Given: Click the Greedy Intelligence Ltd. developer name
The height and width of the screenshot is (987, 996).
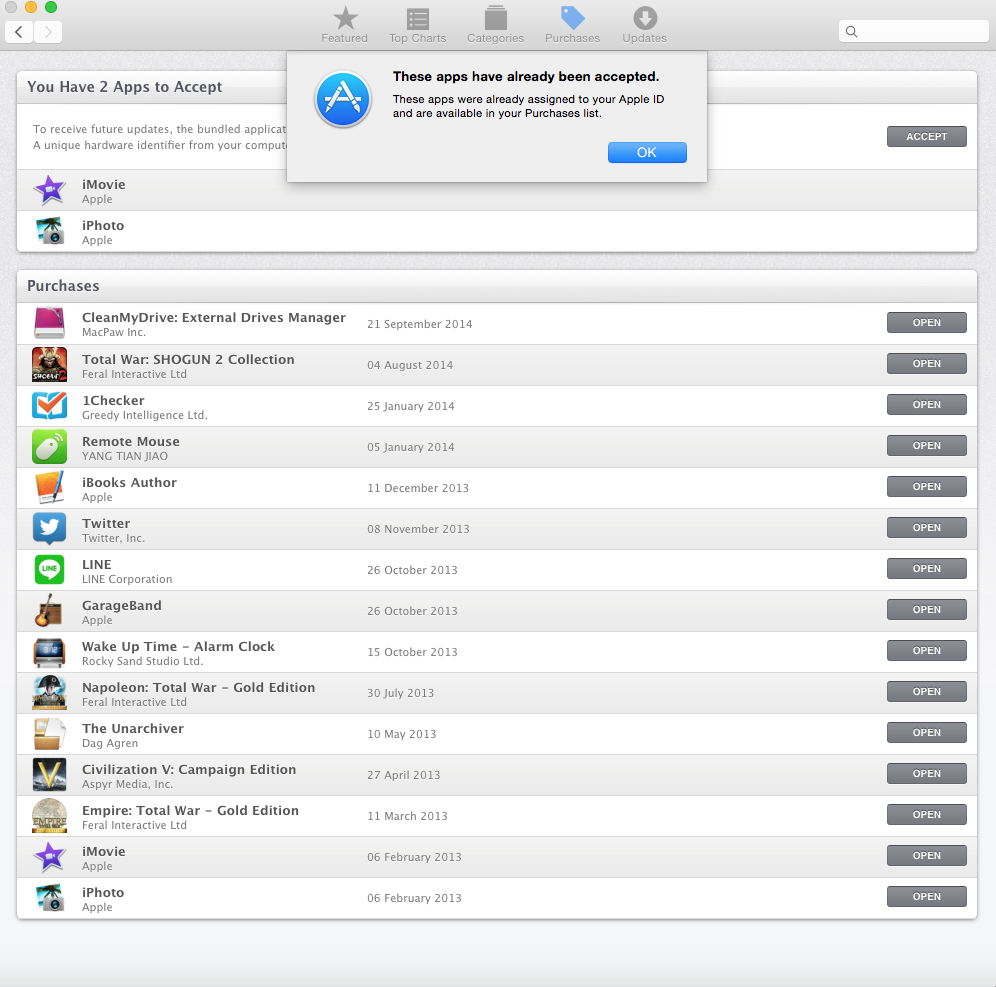Looking at the screenshot, I should [144, 415].
